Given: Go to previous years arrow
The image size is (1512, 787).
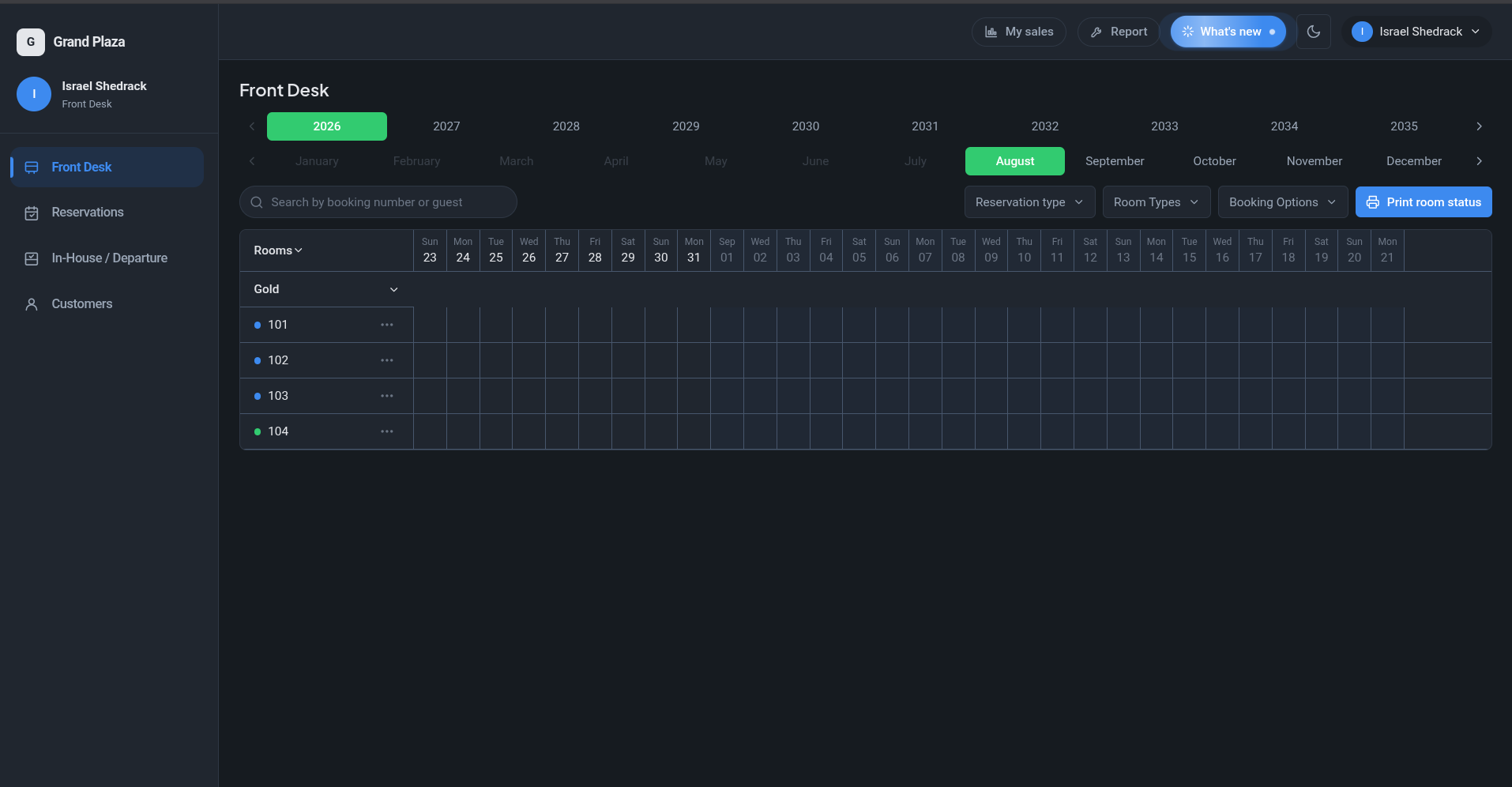Looking at the screenshot, I should point(252,126).
